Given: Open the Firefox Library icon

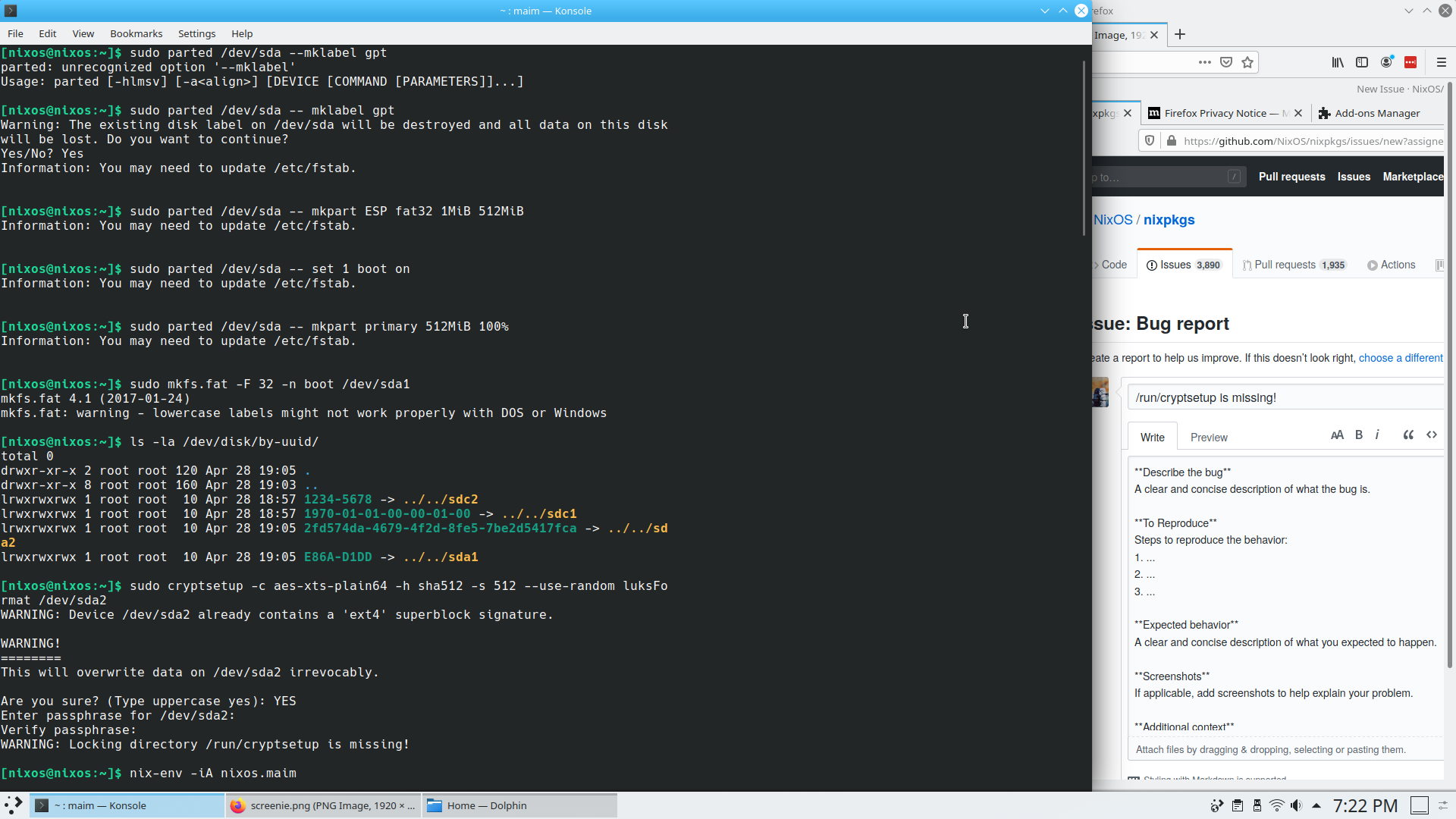Looking at the screenshot, I should click(x=1337, y=61).
